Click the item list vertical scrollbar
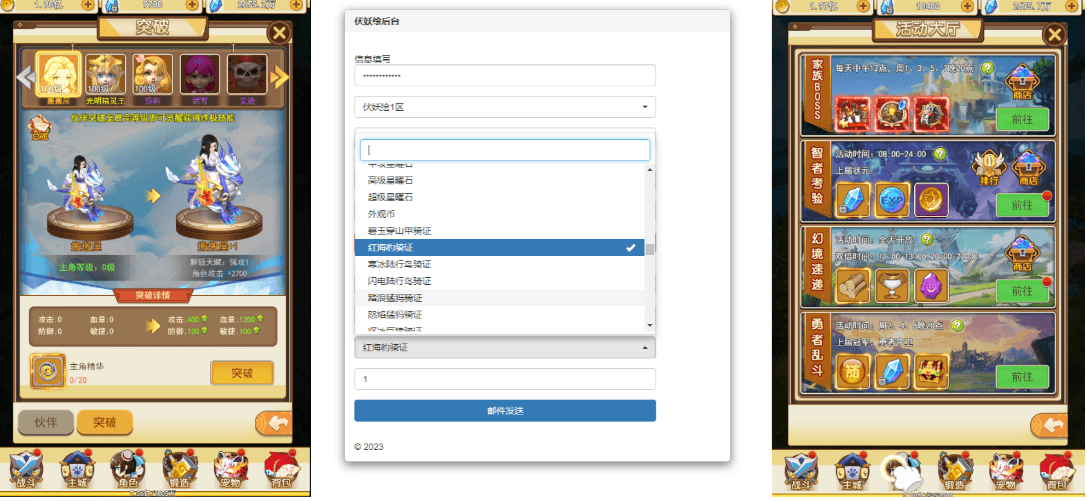This screenshot has height=501, width=1087. click(650, 250)
